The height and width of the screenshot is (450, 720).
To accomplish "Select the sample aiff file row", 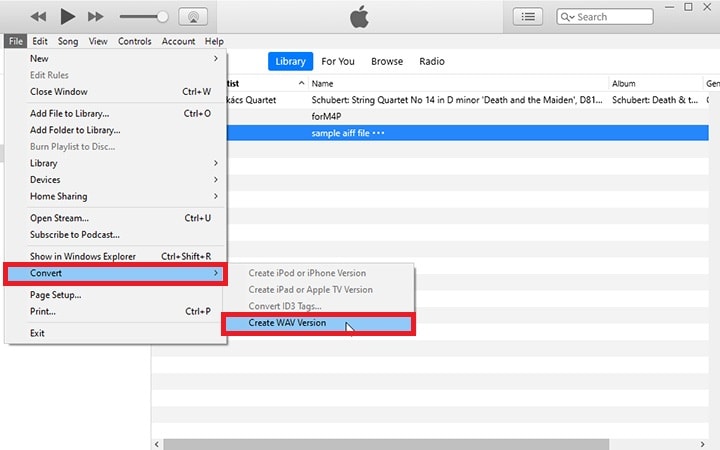I will pos(468,133).
